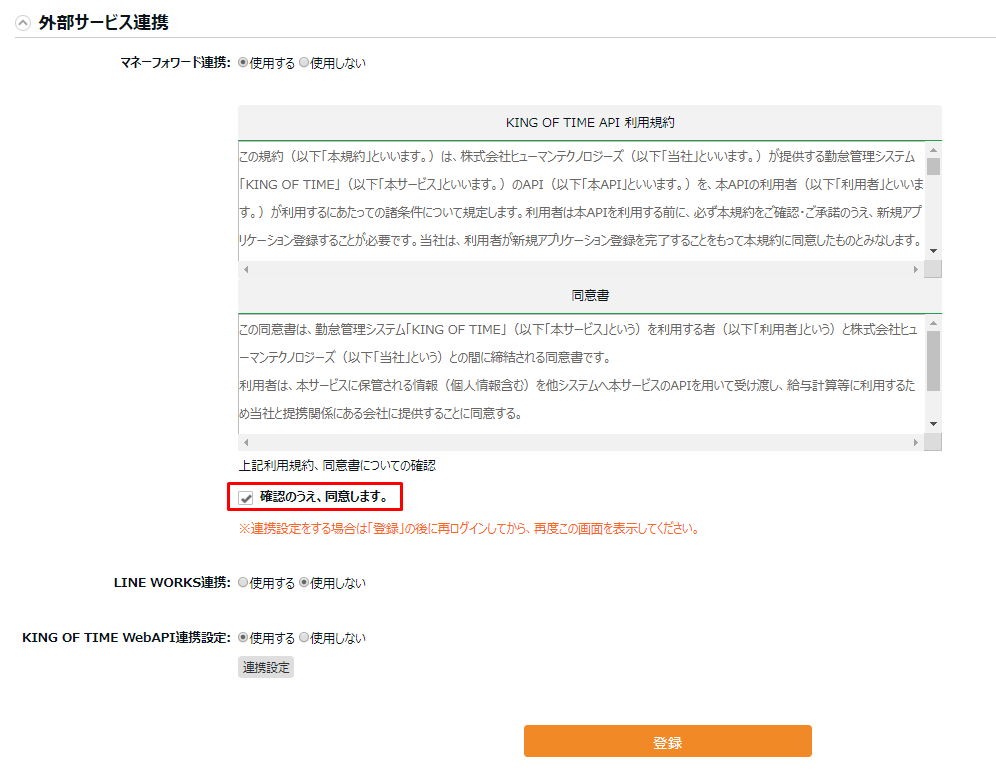The image size is (996, 775).
Task: Click the 外部サービス連携 section title
Action: (x=104, y=23)
